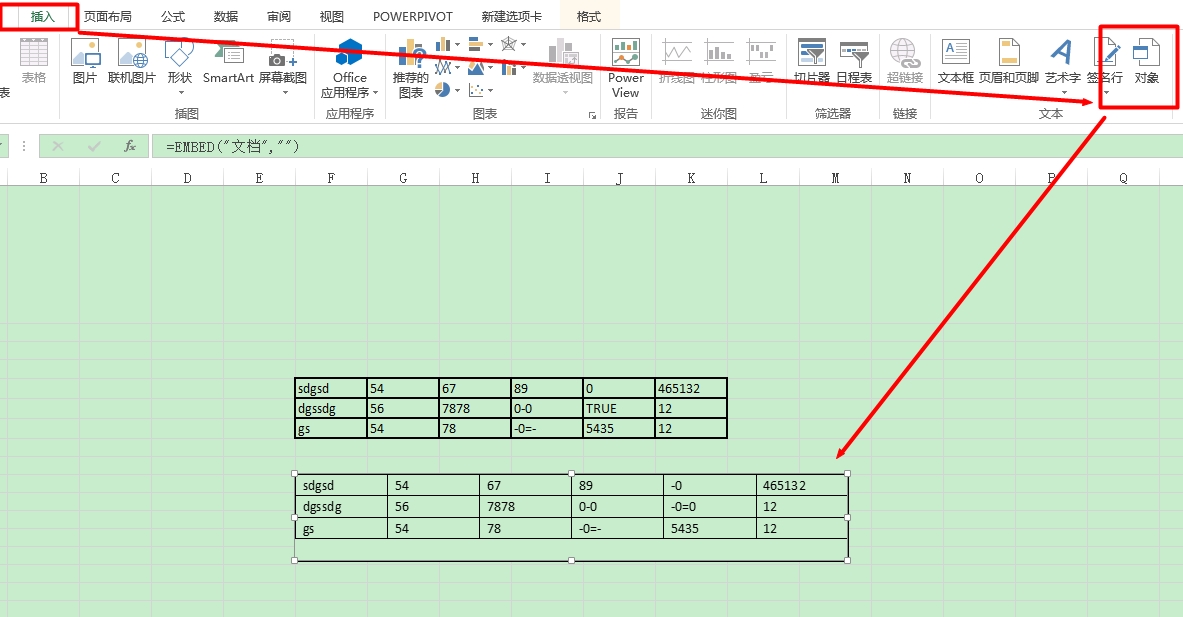Viewport: 1183px width, 617px height.
Task: Expand the bar chart dropdown arrow
Action: (490, 45)
